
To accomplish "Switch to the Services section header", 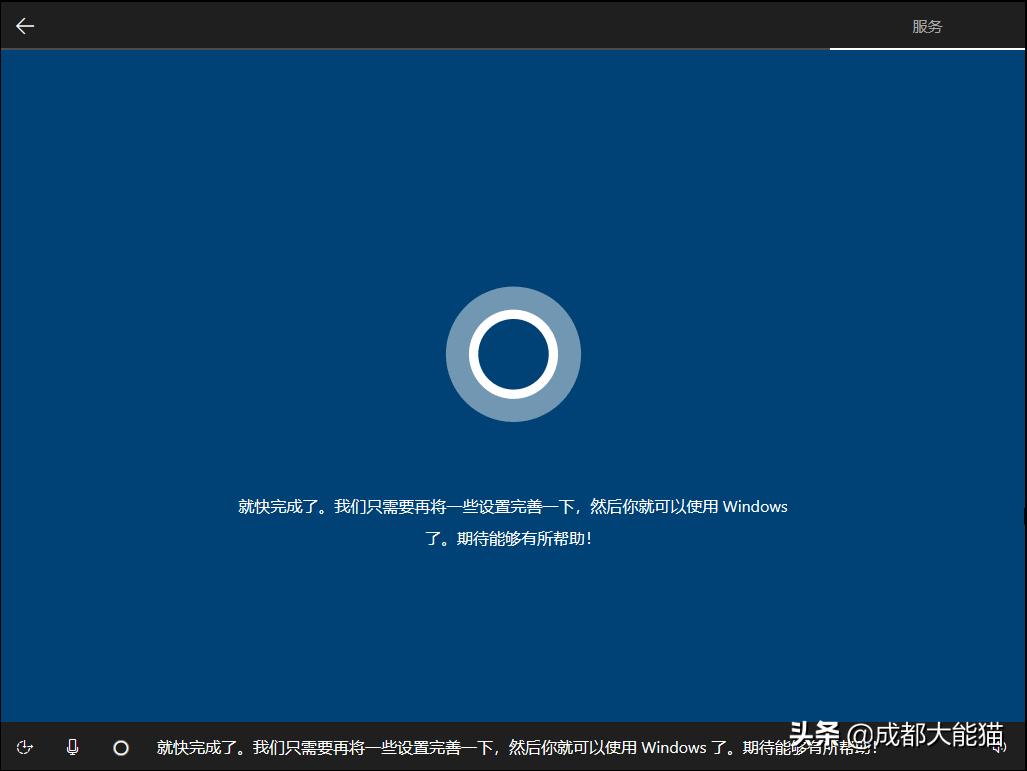I will coord(927,26).
